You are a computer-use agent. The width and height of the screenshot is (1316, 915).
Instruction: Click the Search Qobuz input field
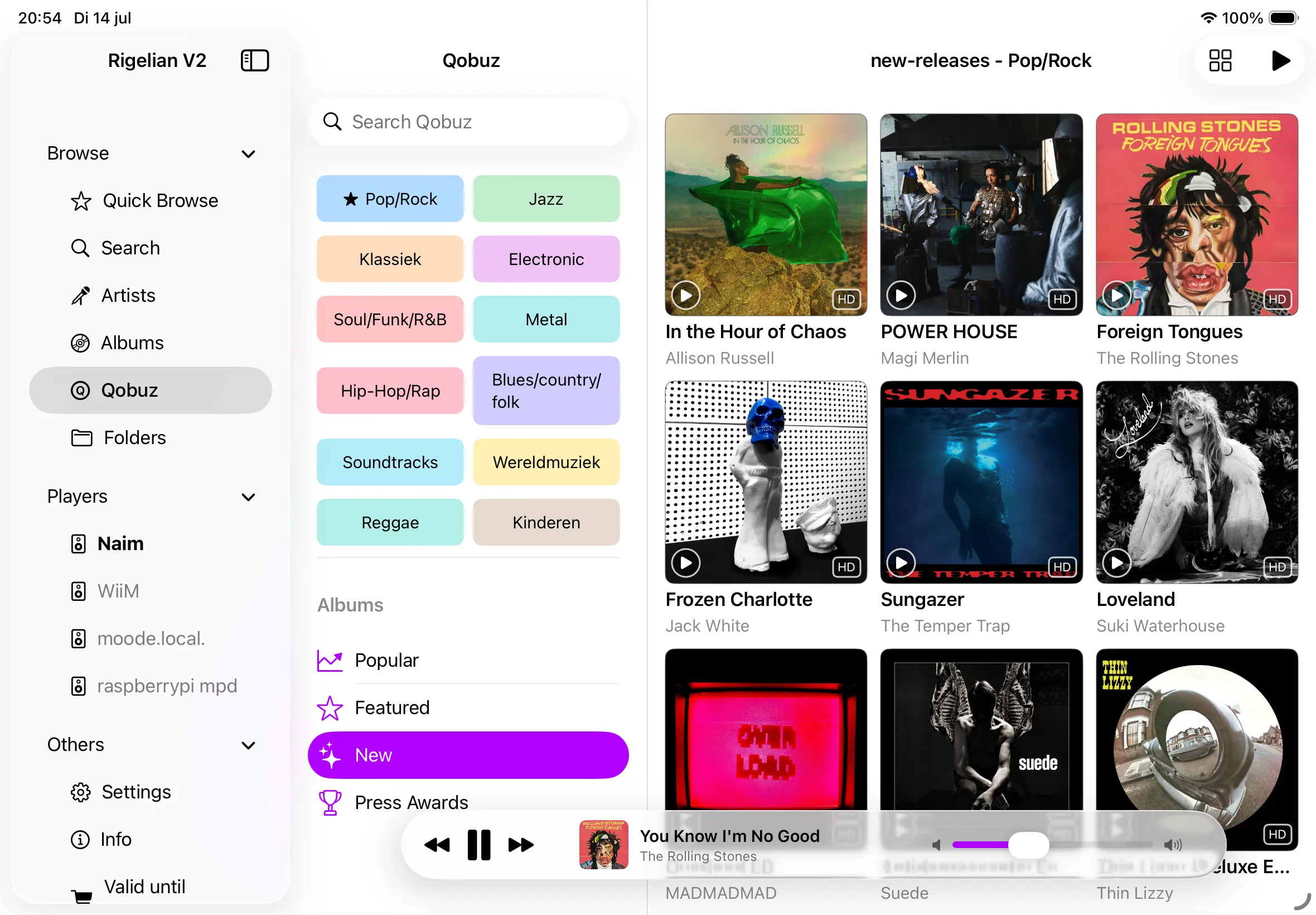tap(468, 122)
